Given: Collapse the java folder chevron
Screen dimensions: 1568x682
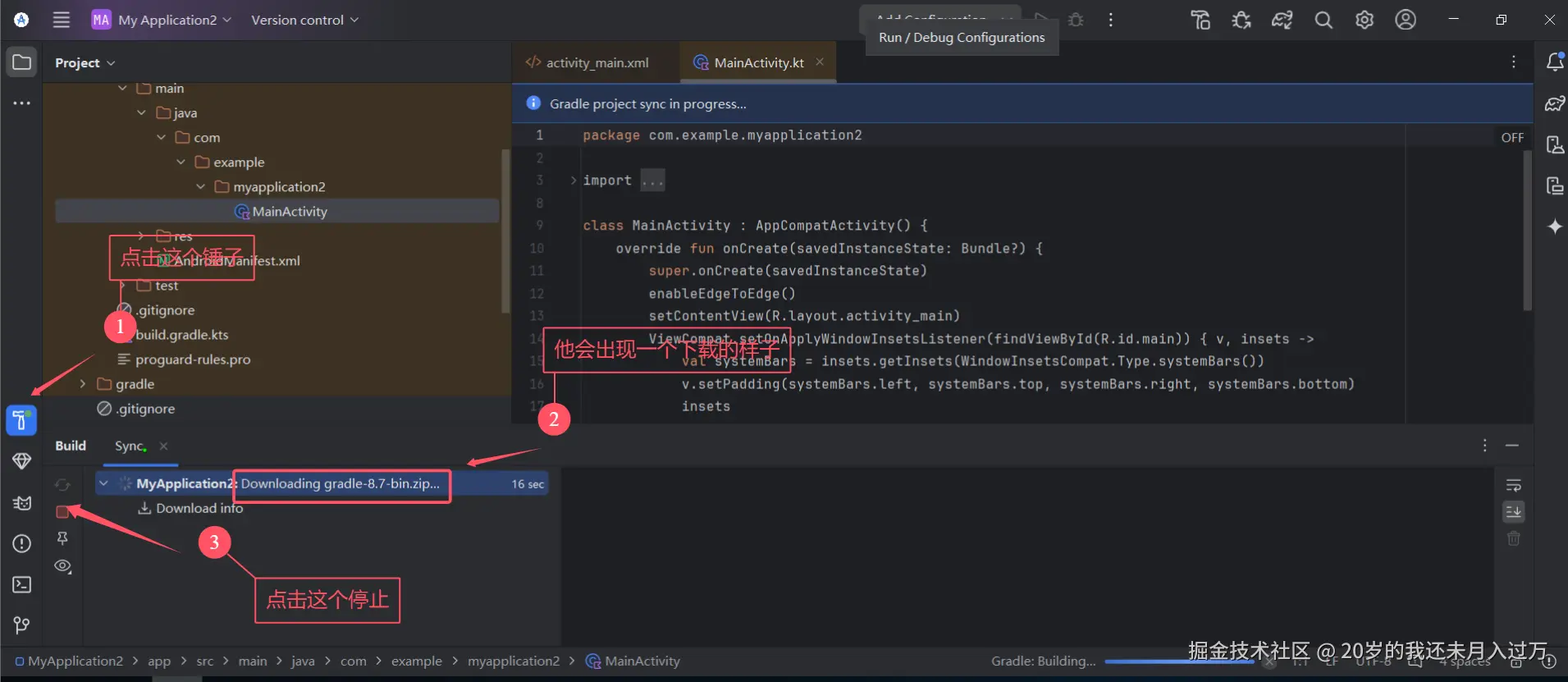Looking at the screenshot, I should [141, 112].
